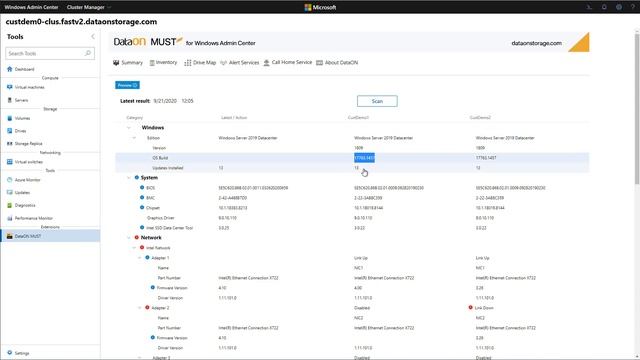
Task: Click the Virtual machines icon in sidebar
Action: pos(10,87)
